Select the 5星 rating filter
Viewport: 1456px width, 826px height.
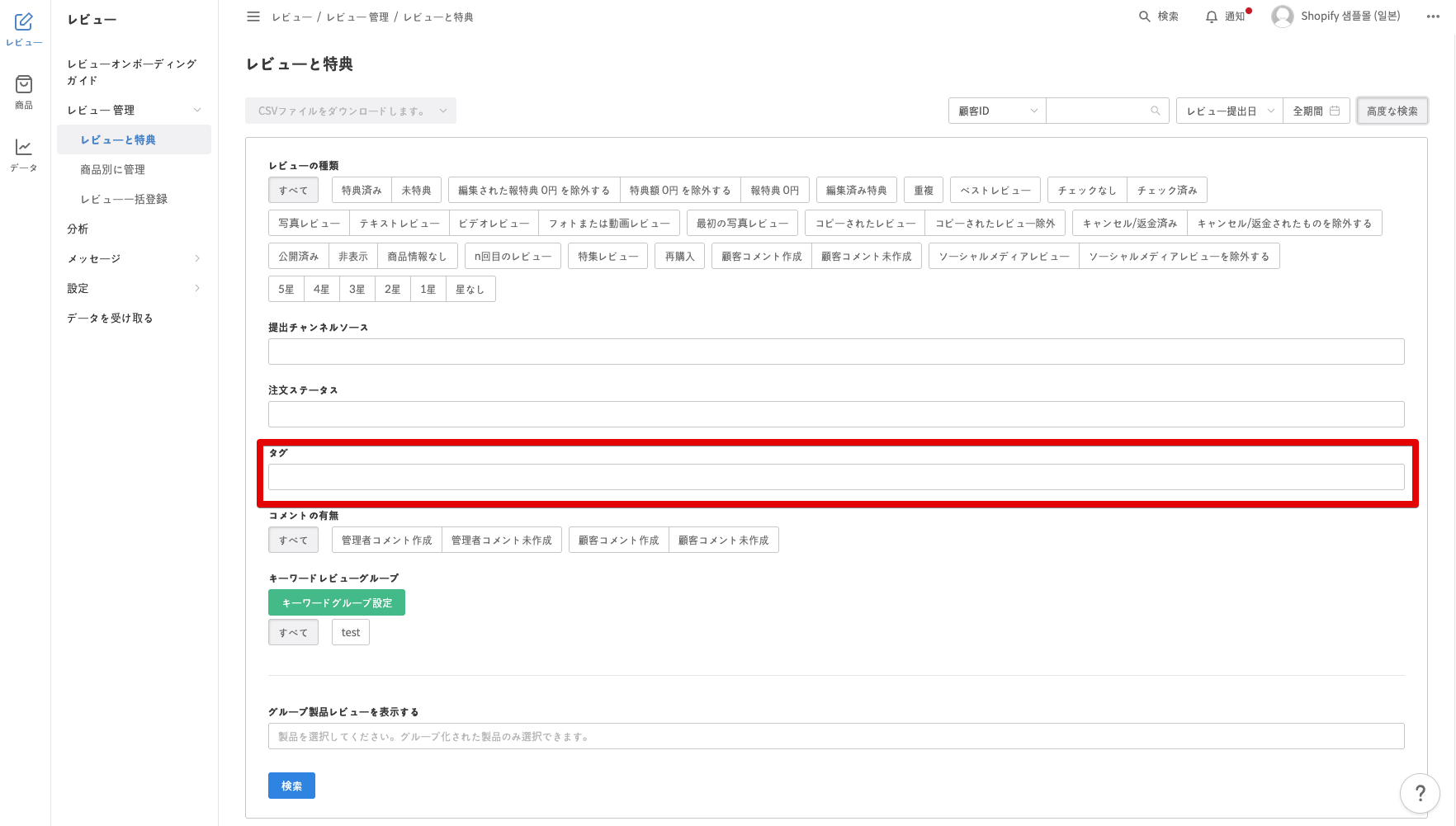pos(286,290)
